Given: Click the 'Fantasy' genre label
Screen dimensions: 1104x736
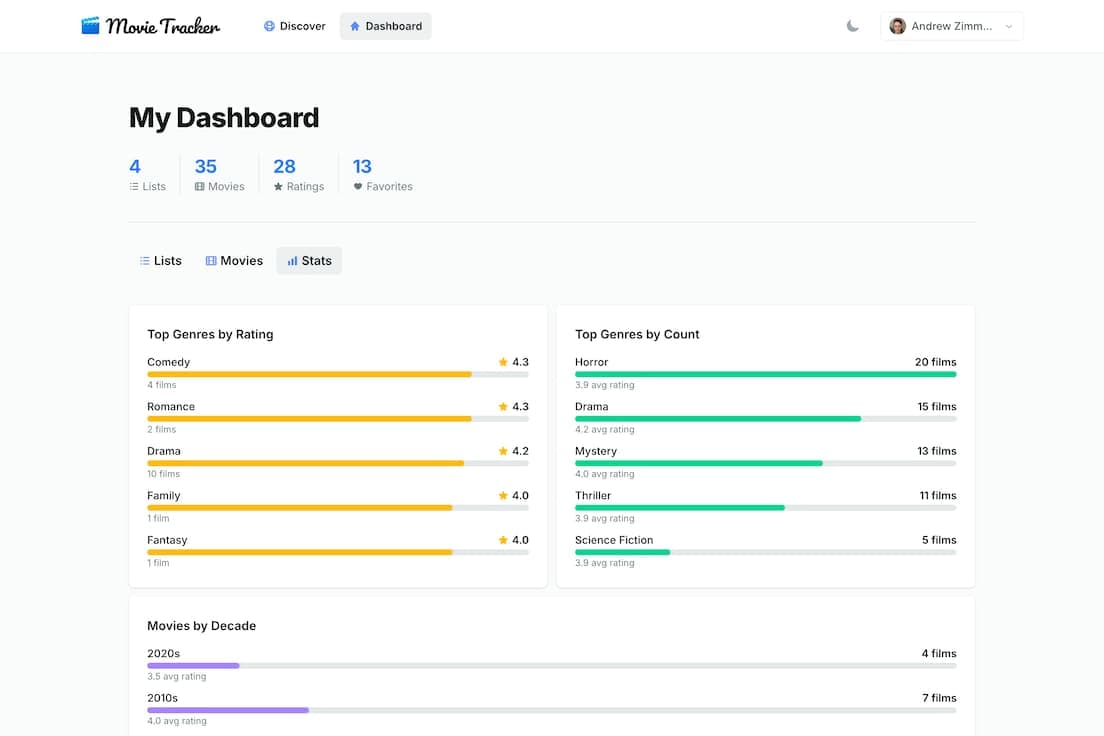Looking at the screenshot, I should (x=167, y=539).
